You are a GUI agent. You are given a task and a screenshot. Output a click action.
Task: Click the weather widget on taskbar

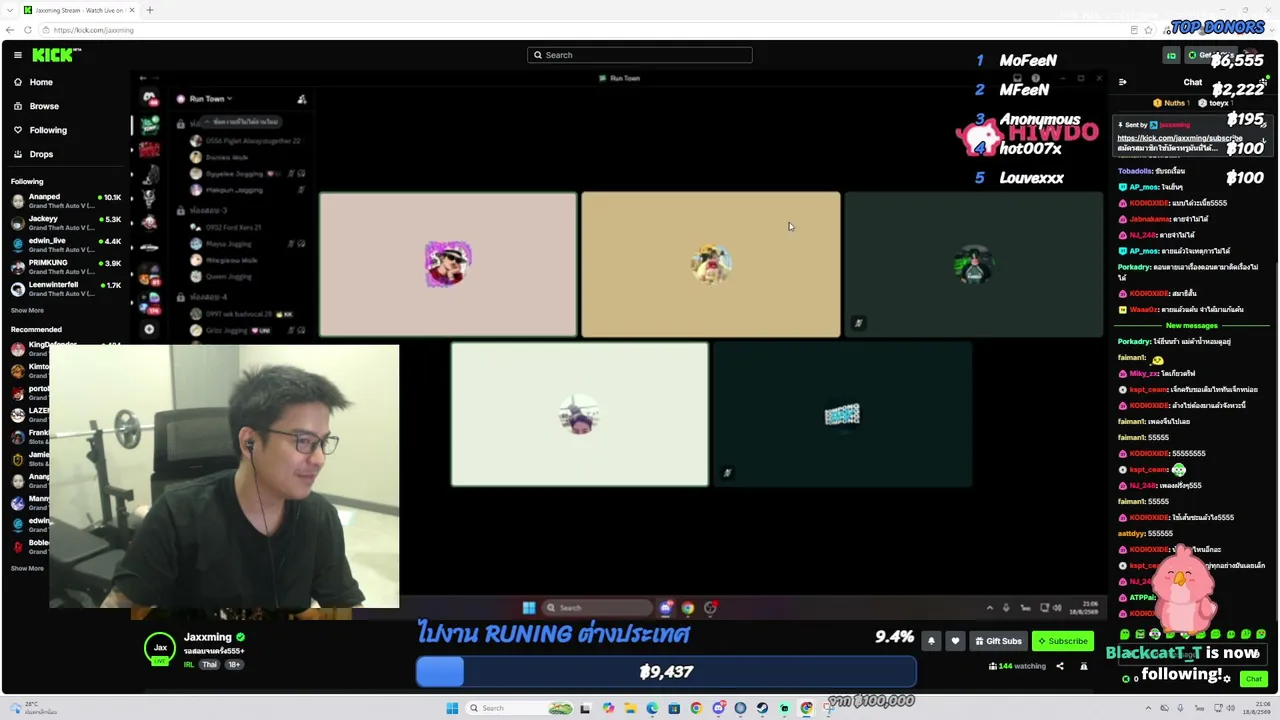35,708
